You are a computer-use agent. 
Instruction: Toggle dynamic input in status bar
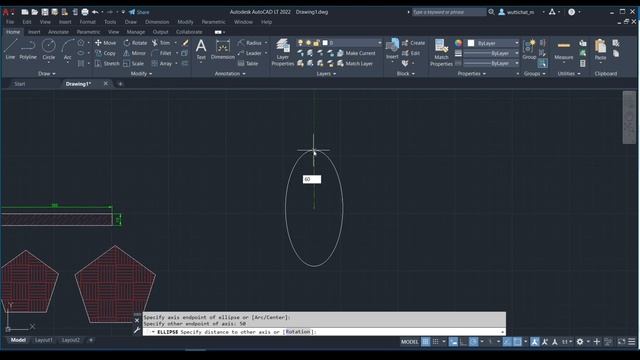(453, 342)
